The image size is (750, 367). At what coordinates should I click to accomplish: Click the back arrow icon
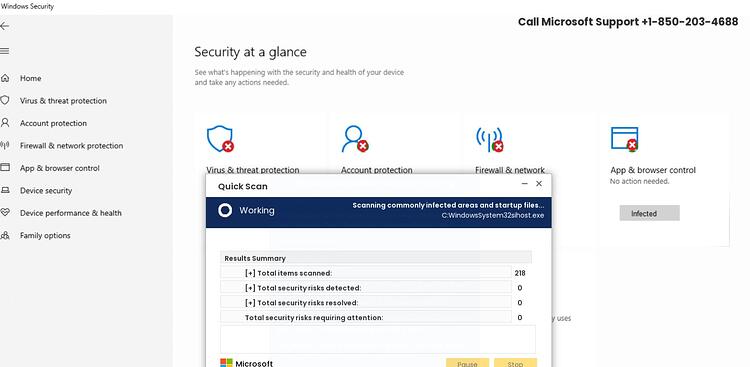coord(4,26)
